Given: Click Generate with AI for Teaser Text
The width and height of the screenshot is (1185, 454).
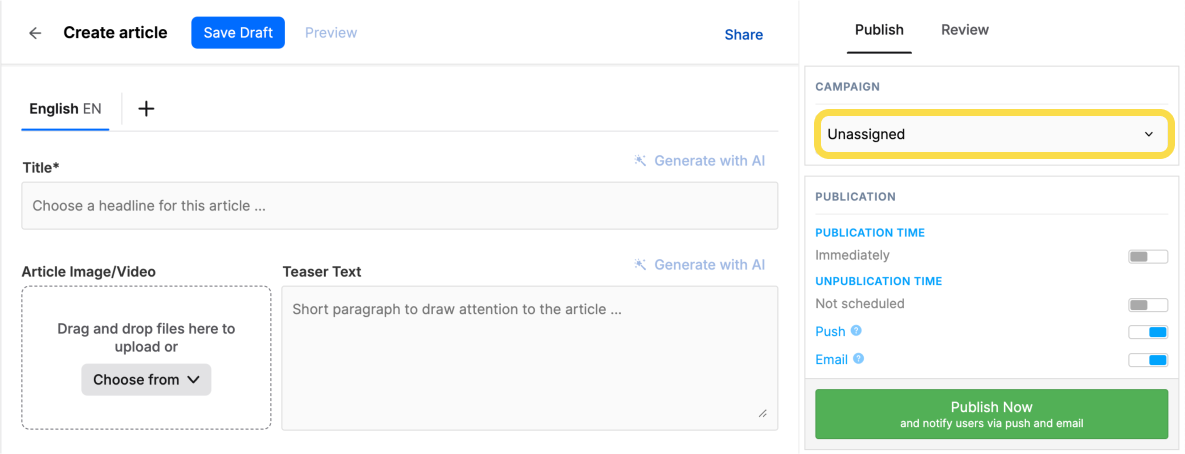Looking at the screenshot, I should point(700,264).
